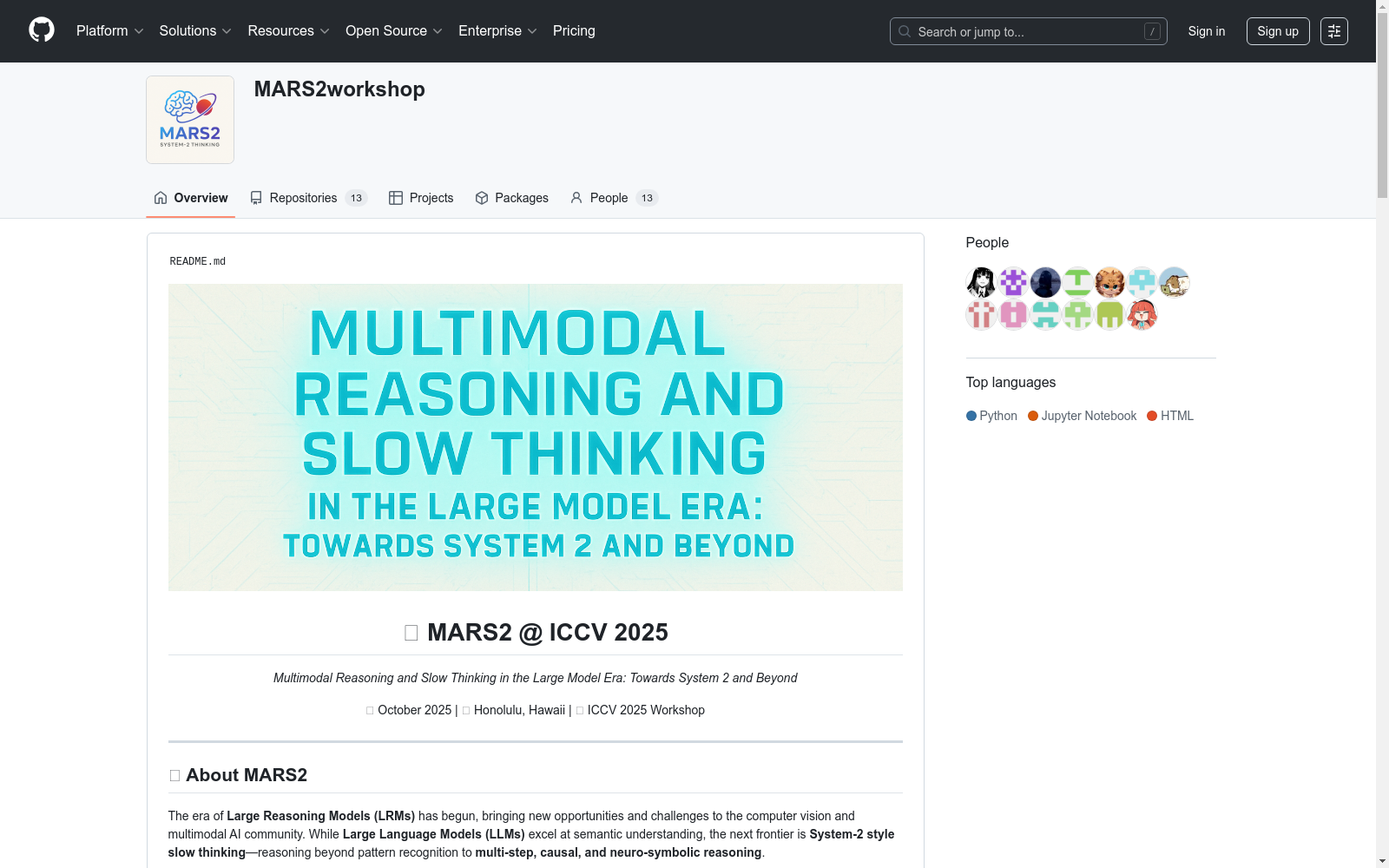This screenshot has height=868, width=1389.
Task: Click the 'October 2025' date text
Action: click(415, 710)
